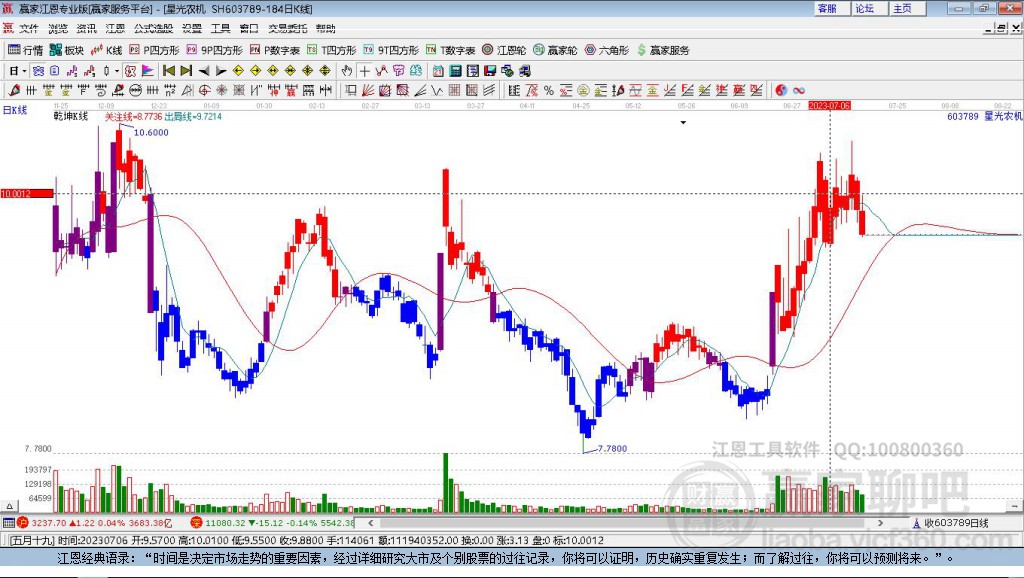1024x578 pixels.
Task: Jump to last bar icon
Action: click(x=186, y=71)
